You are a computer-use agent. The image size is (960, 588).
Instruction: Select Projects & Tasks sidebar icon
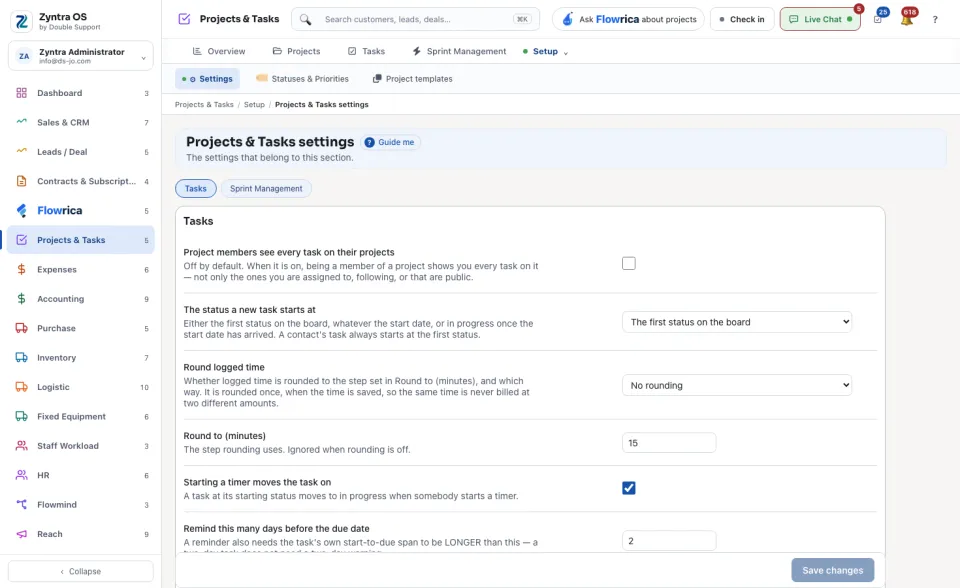click(21, 239)
